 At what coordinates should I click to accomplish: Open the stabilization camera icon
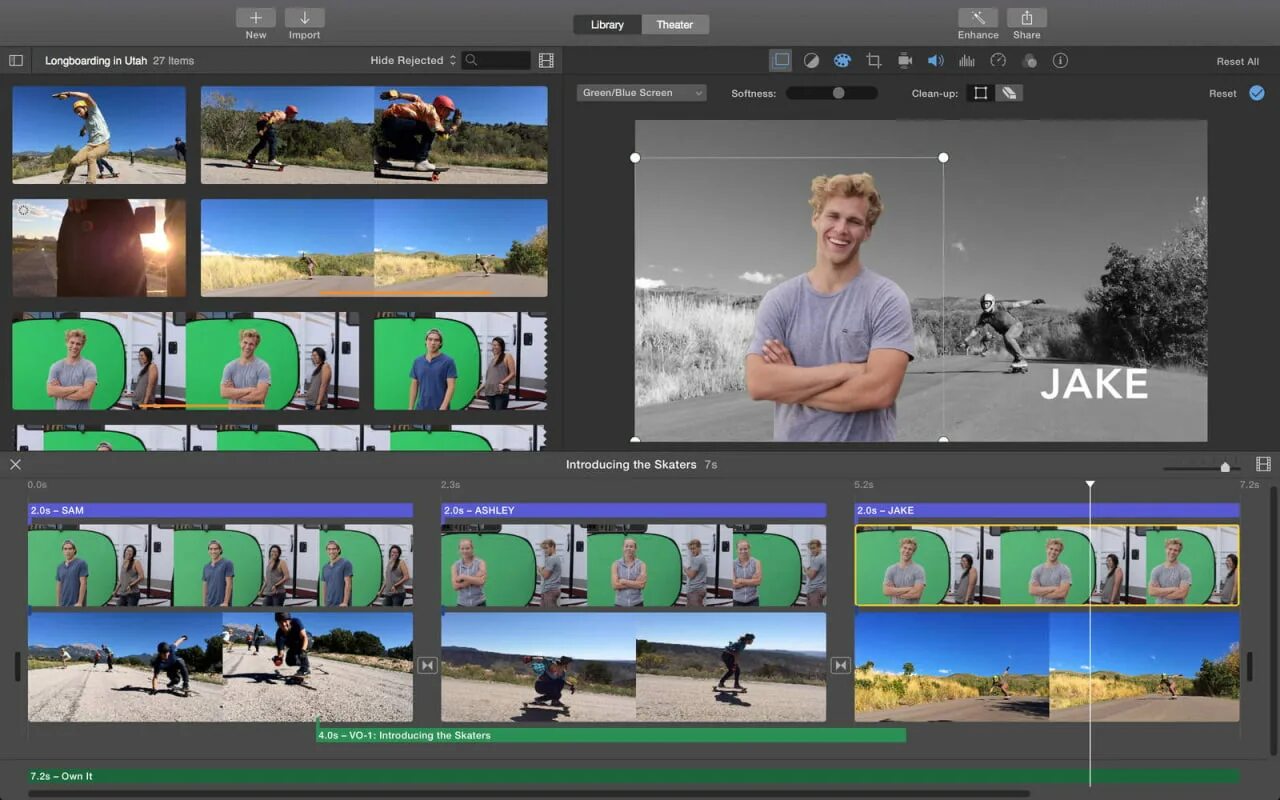905,61
